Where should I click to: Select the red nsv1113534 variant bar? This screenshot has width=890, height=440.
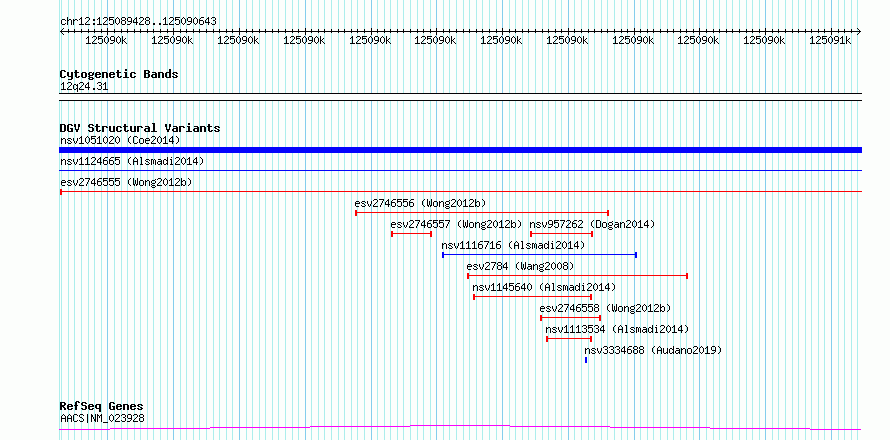point(569,339)
